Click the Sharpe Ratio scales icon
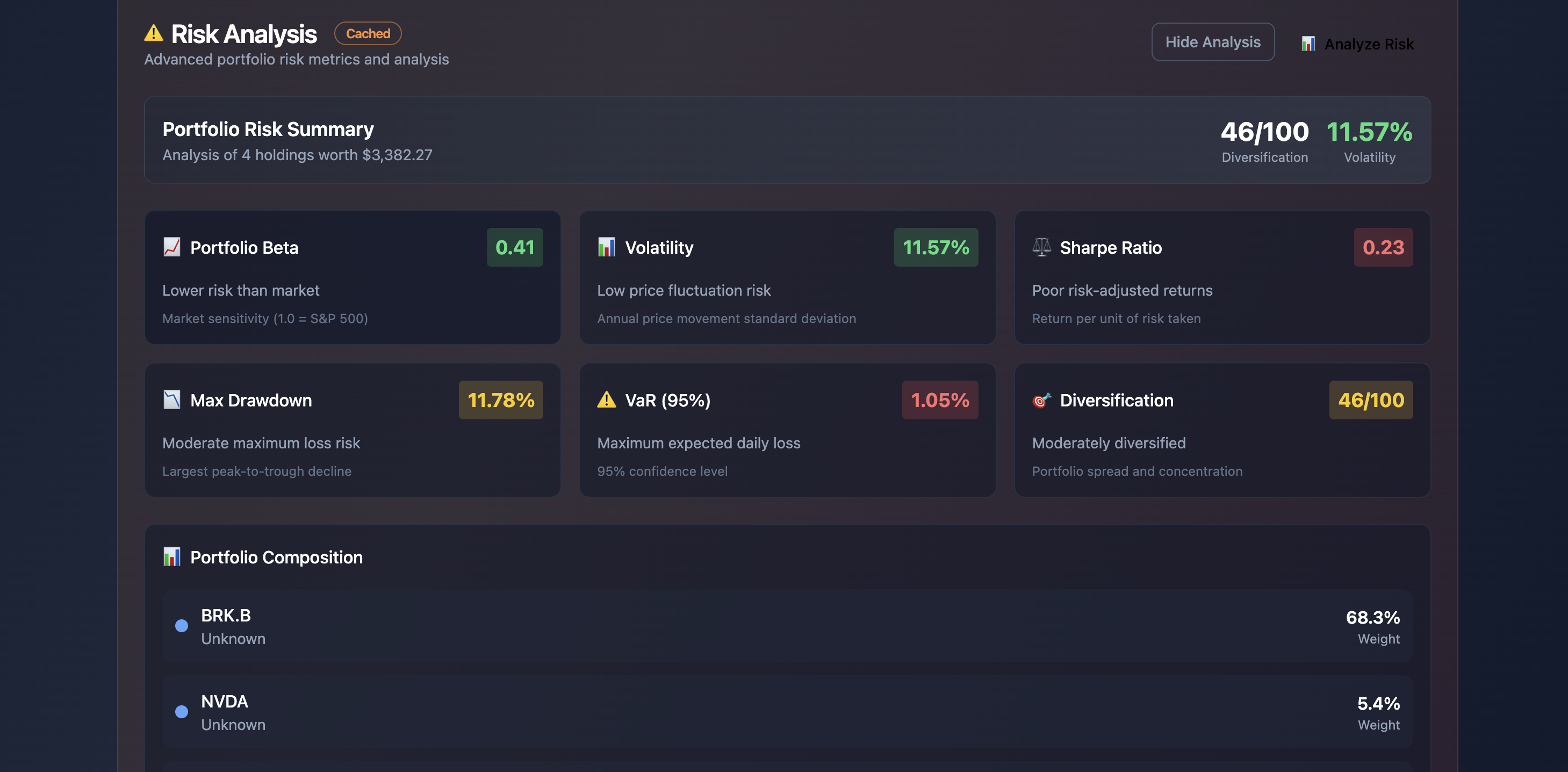Screen dimensions: 1568x772 (x=1041, y=247)
